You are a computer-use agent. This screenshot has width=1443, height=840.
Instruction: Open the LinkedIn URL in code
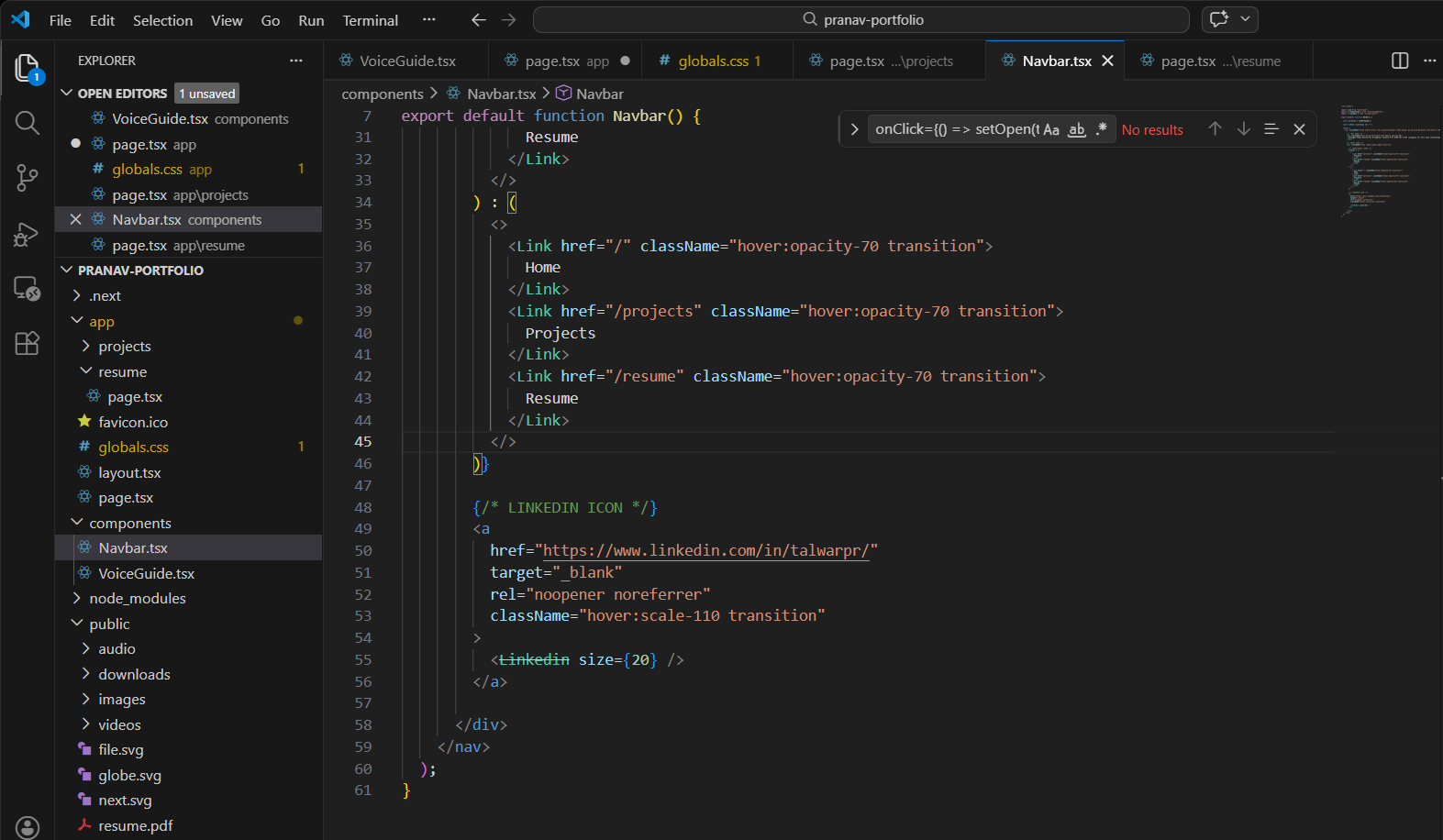pyautogui.click(x=705, y=550)
